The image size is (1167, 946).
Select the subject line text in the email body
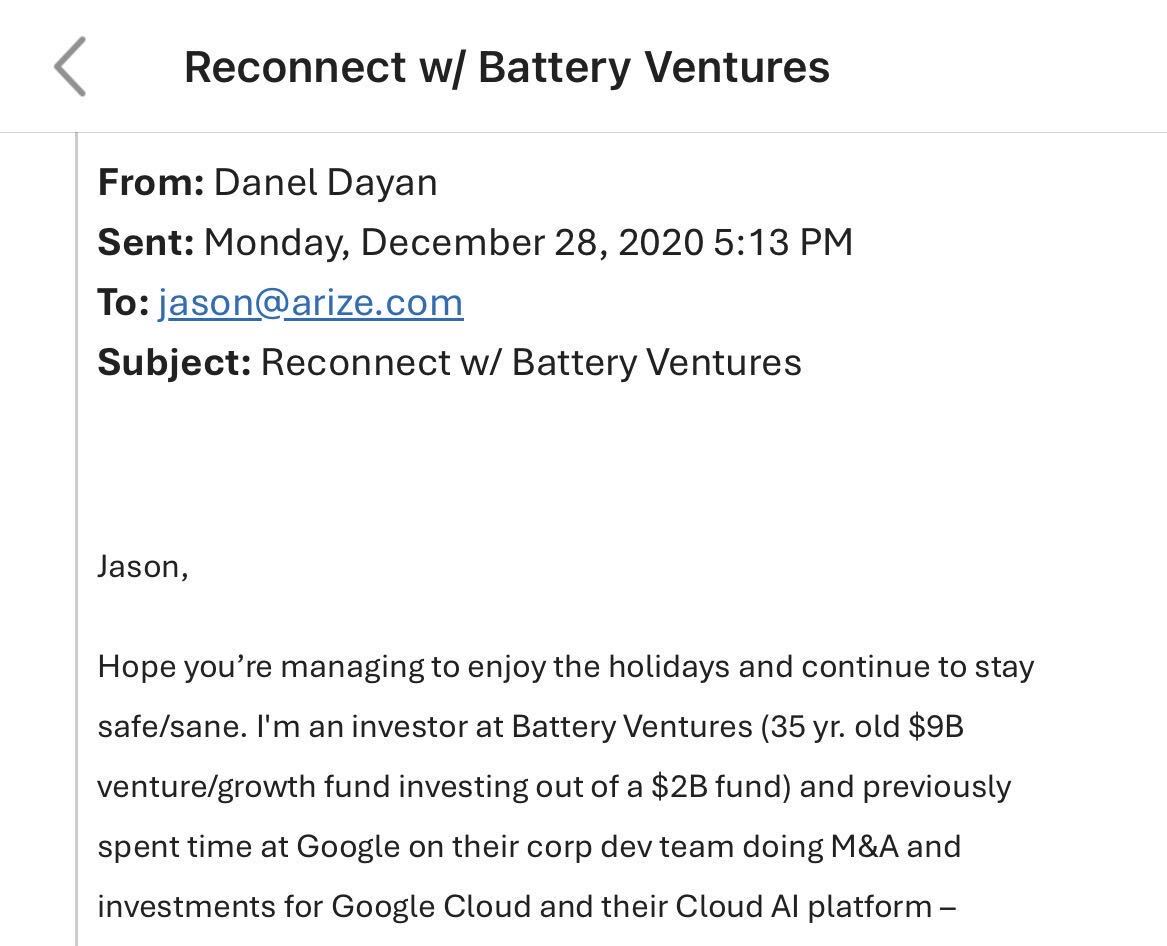pos(531,363)
